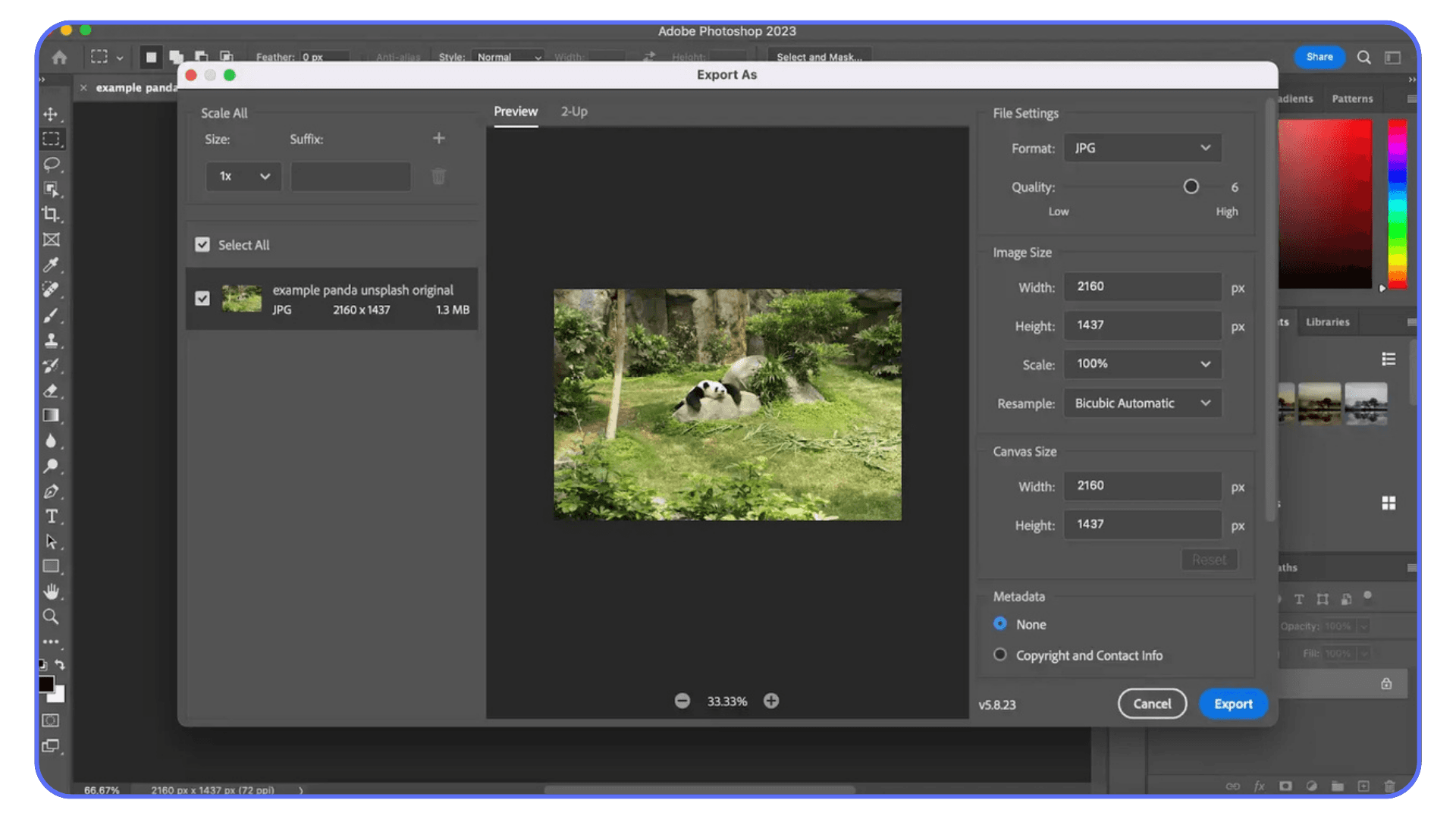1456x819 pixels.
Task: Select the Zoom tool in toolbar
Action: tap(51, 617)
